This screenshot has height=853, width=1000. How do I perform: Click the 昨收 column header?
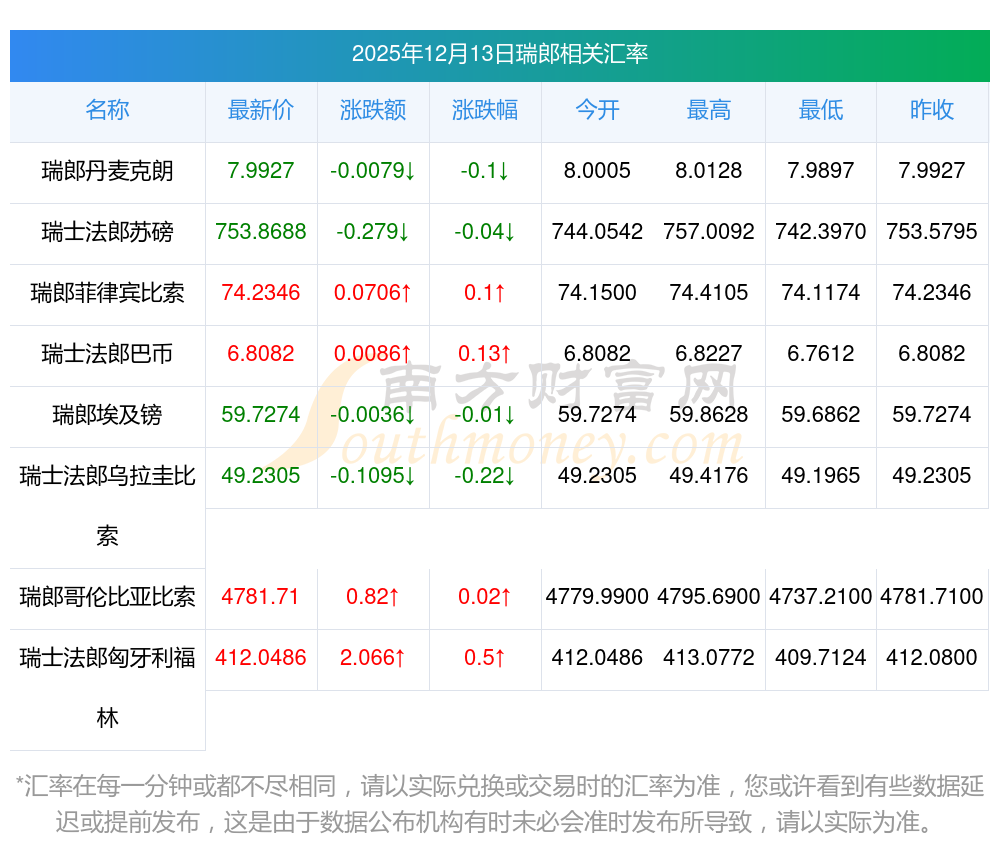932,110
